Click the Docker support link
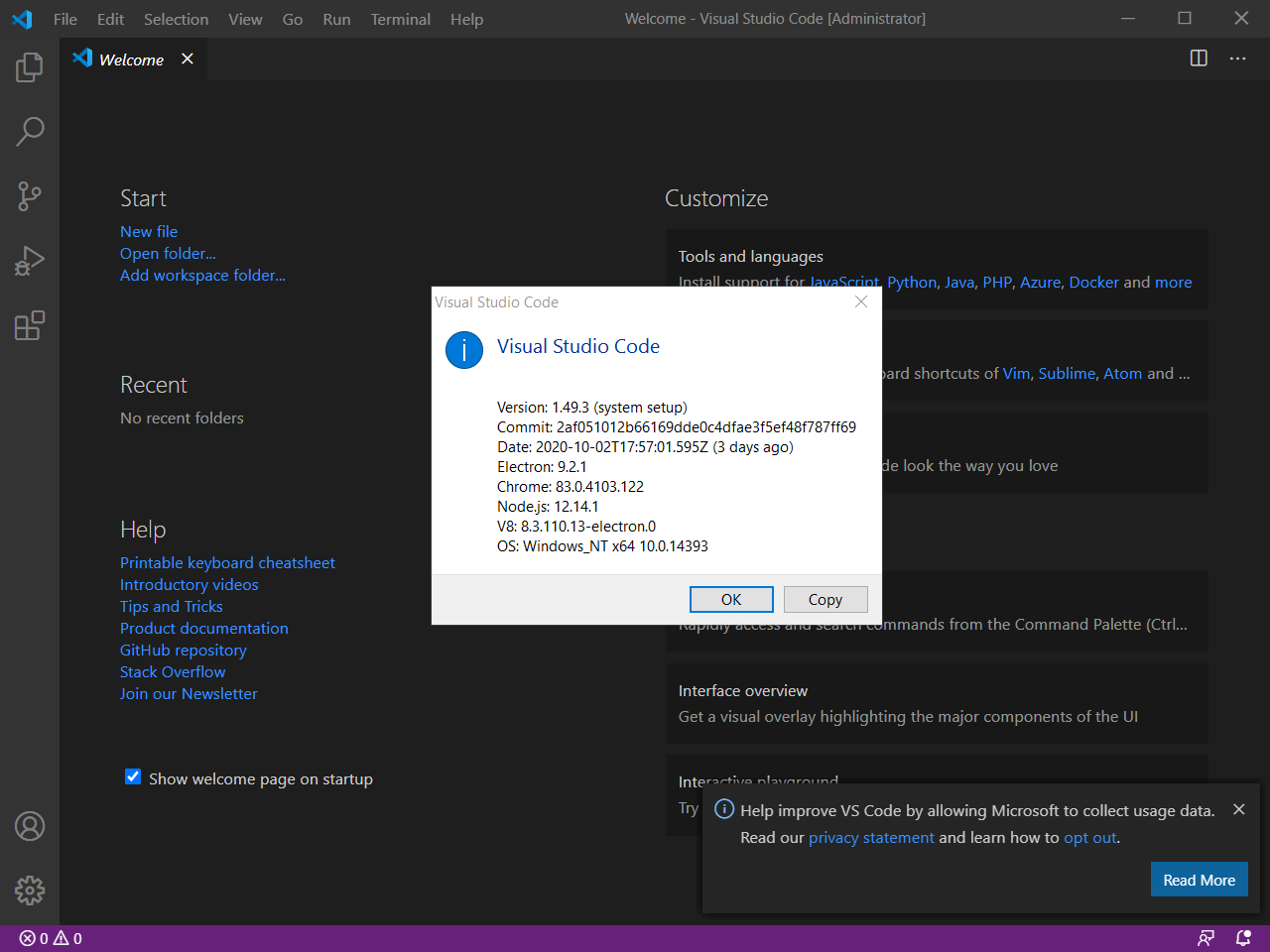Viewport: 1270px width, 952px height. [x=1093, y=282]
